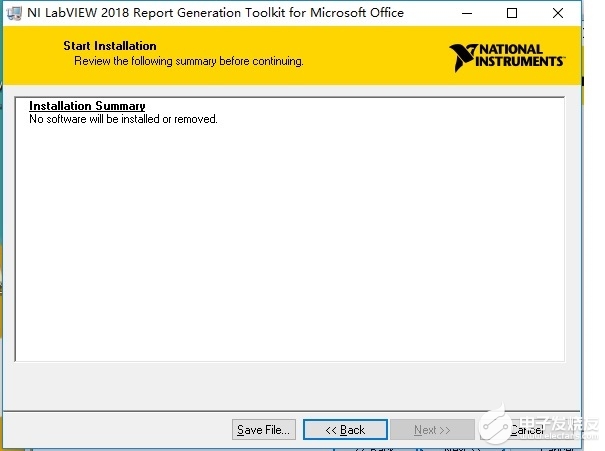This screenshot has width=605, height=451.
Task: Click "No software will be installed or removed." text
Action: (x=123, y=119)
